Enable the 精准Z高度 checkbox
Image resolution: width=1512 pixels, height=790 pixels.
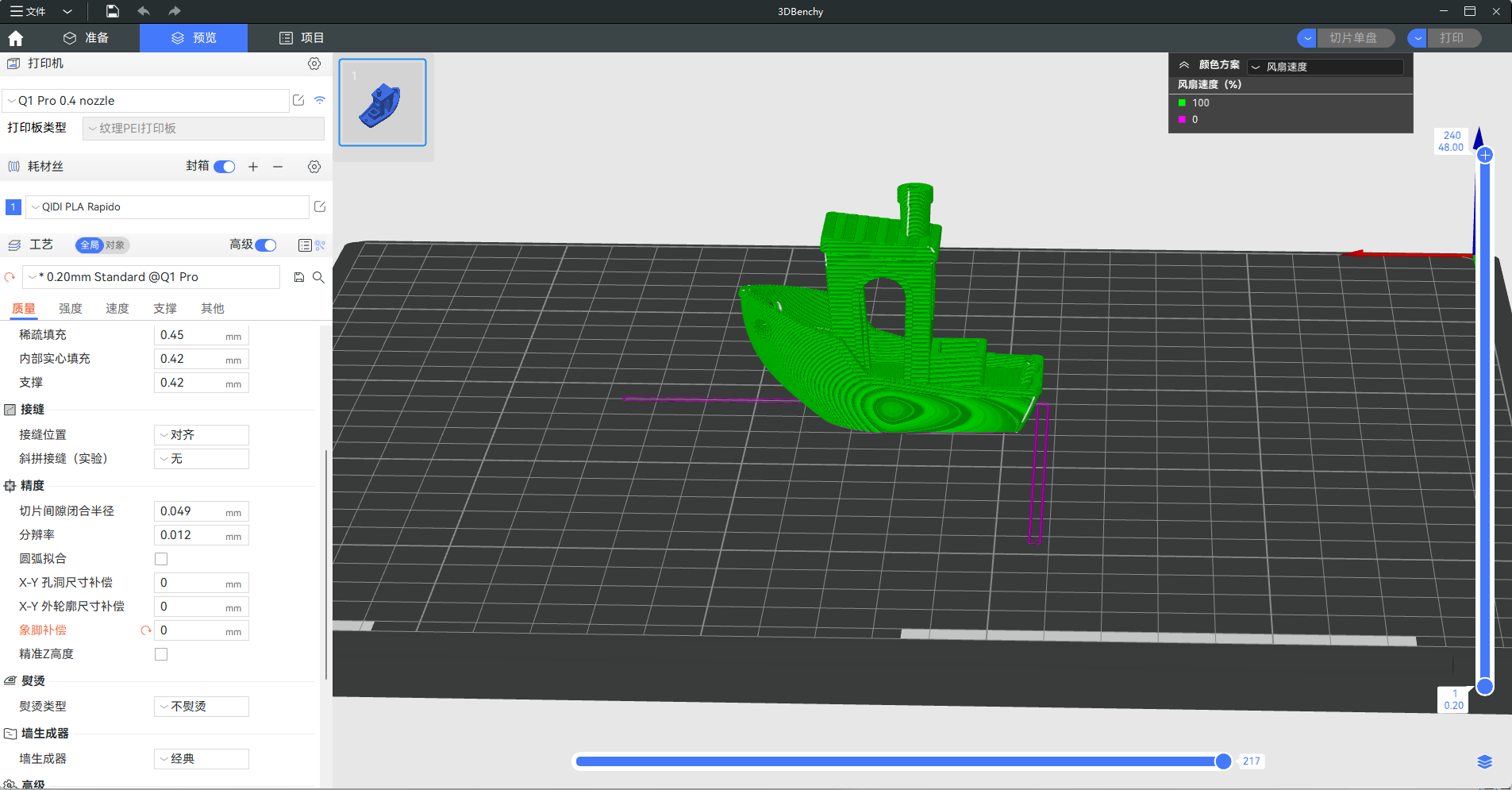161,654
